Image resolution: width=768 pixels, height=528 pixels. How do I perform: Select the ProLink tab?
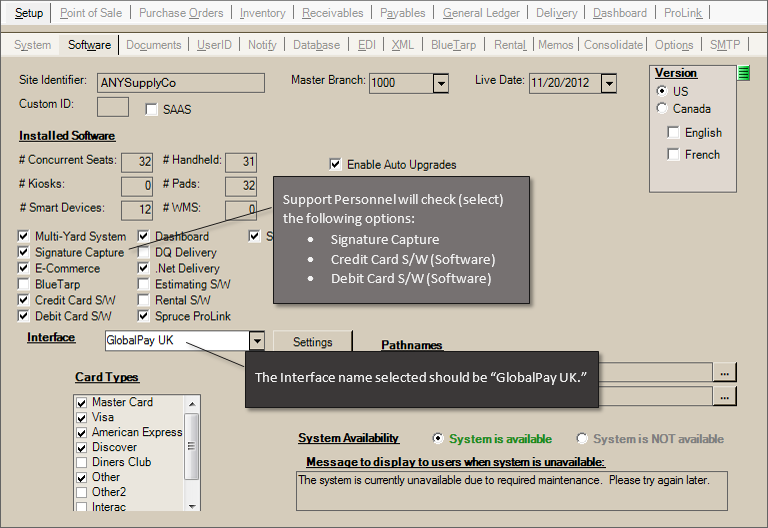(683, 13)
